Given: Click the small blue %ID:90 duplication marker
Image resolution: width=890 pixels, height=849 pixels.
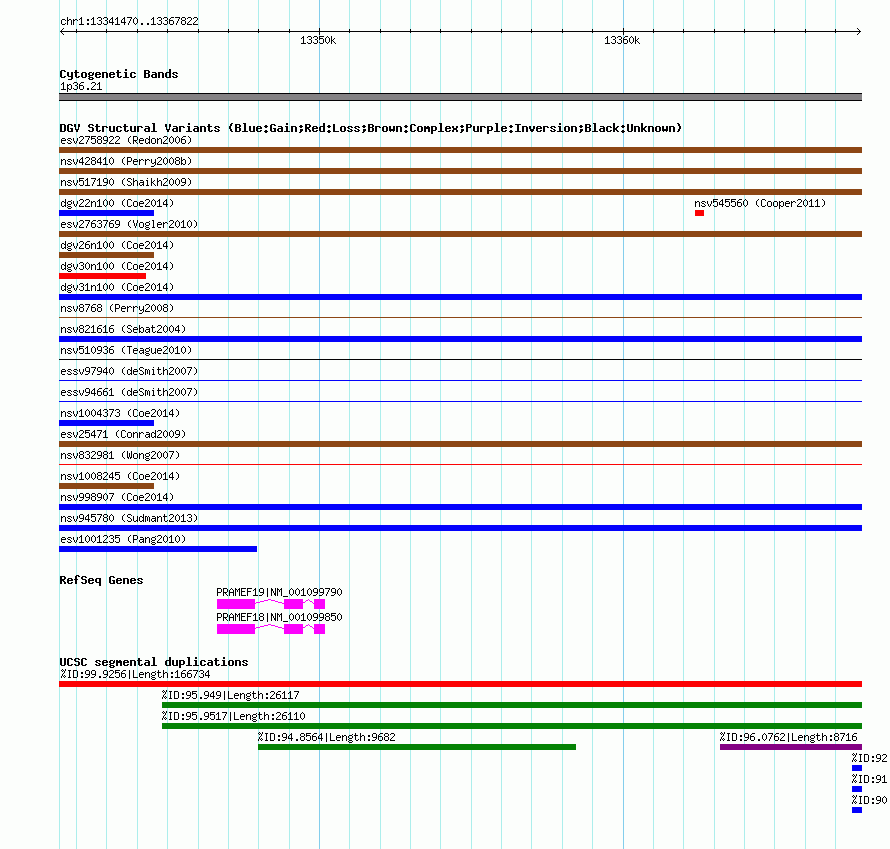Looking at the screenshot, I should tap(857, 810).
